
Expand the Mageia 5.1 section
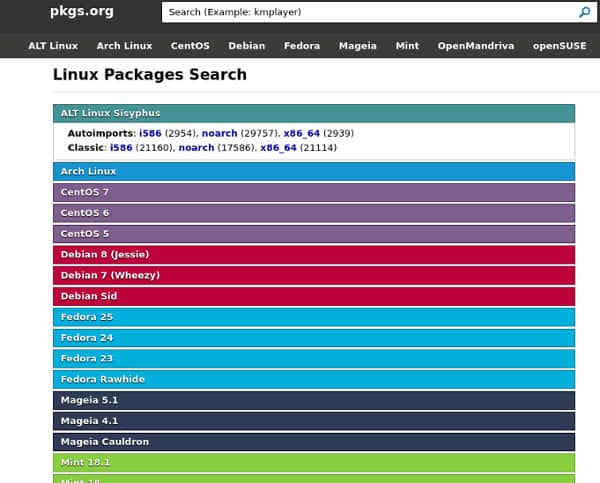click(x=314, y=400)
